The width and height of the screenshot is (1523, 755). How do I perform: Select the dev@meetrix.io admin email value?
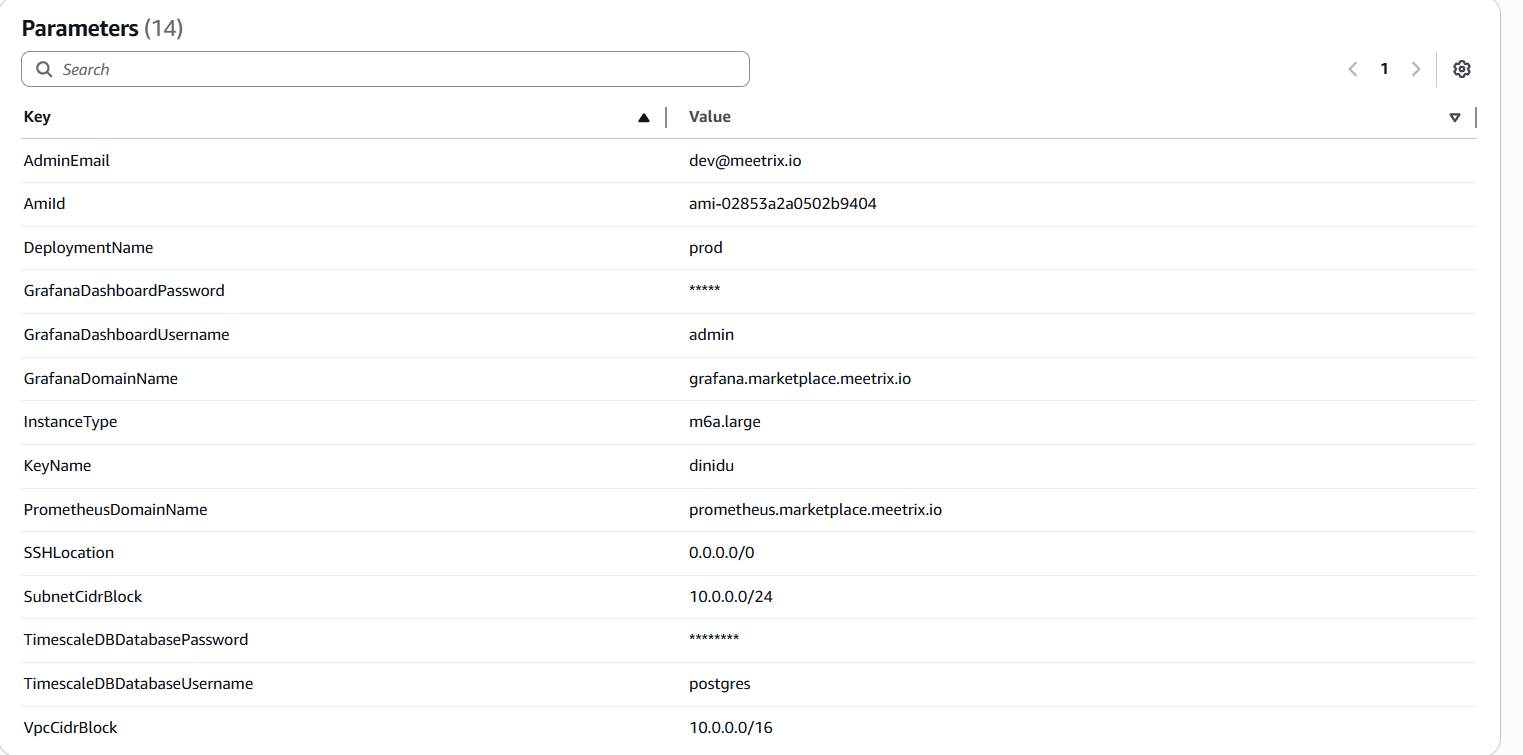coord(745,160)
